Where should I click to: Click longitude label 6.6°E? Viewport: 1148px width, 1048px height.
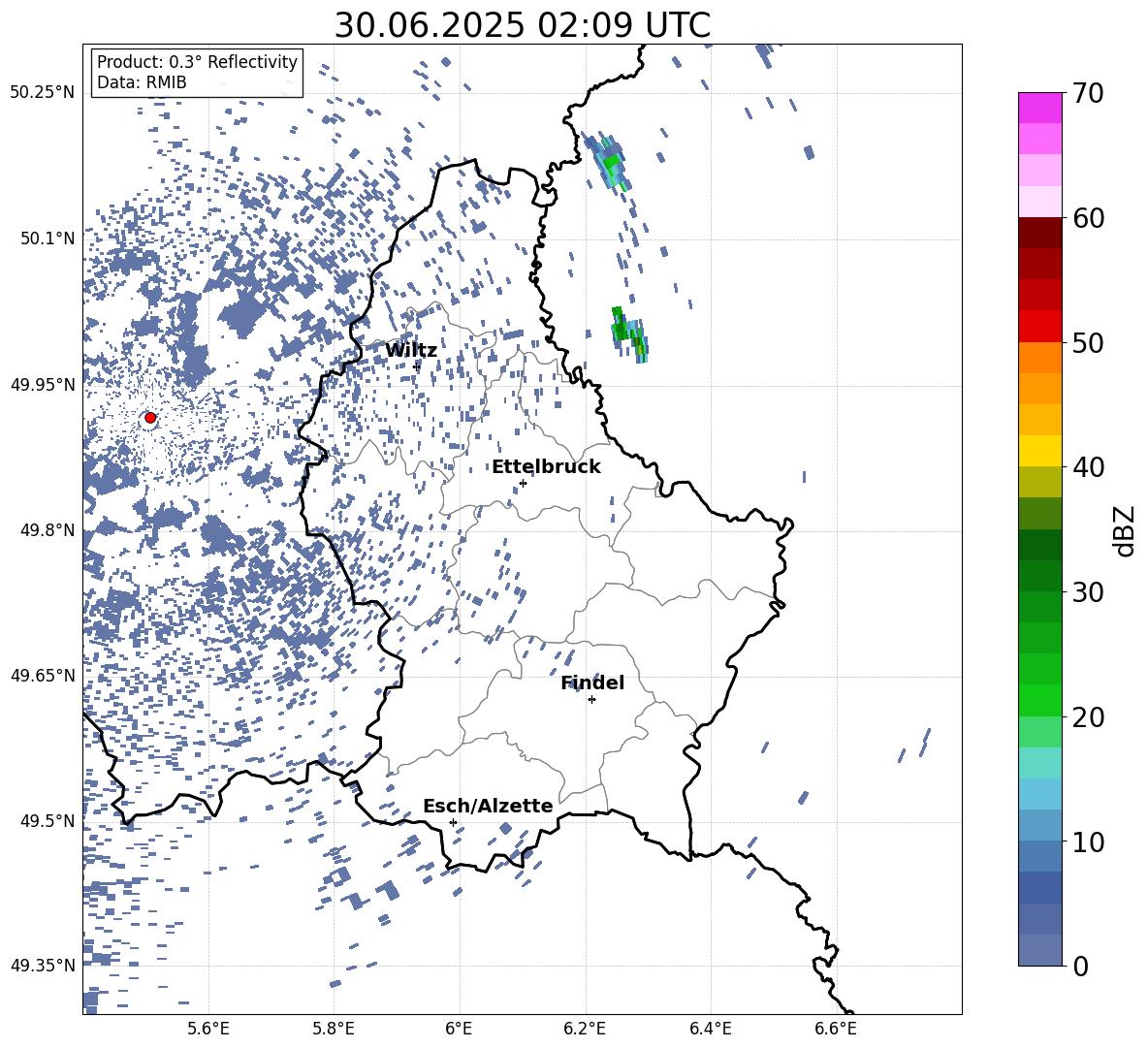click(836, 1029)
